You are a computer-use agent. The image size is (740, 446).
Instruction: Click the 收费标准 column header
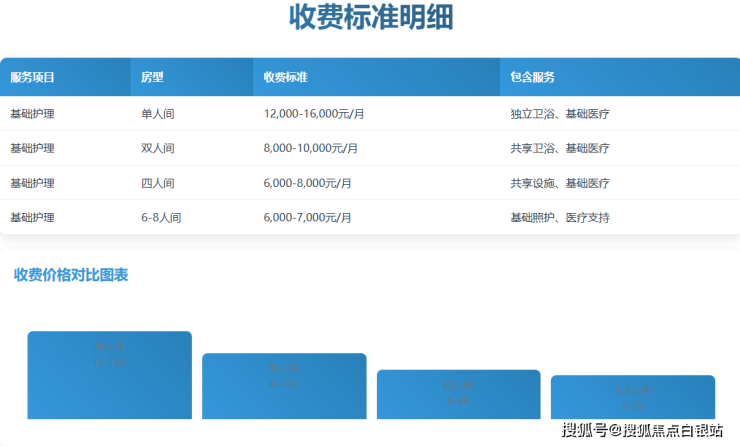[x=285, y=77]
